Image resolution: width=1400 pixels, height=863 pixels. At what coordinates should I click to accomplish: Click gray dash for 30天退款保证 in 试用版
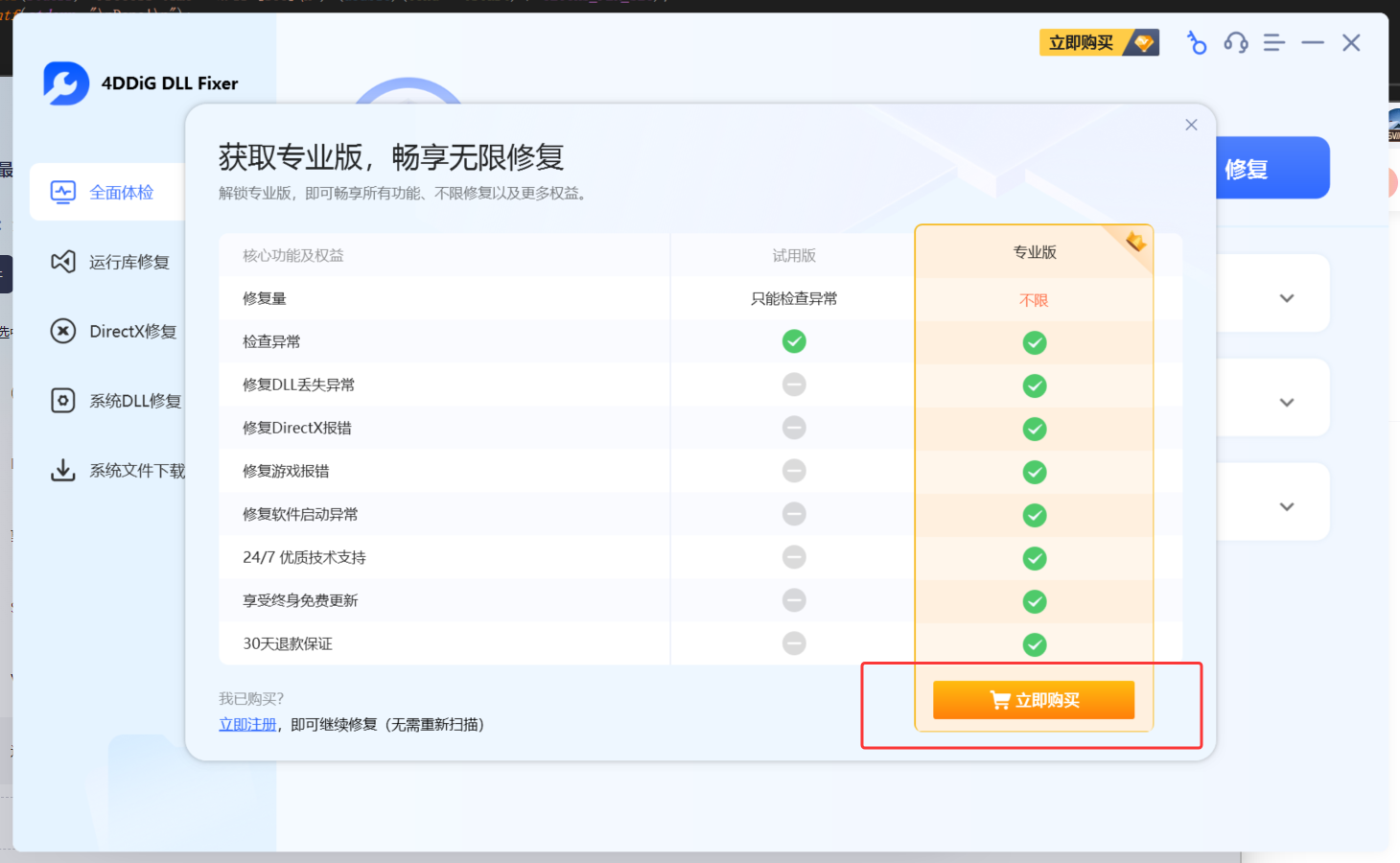[794, 643]
